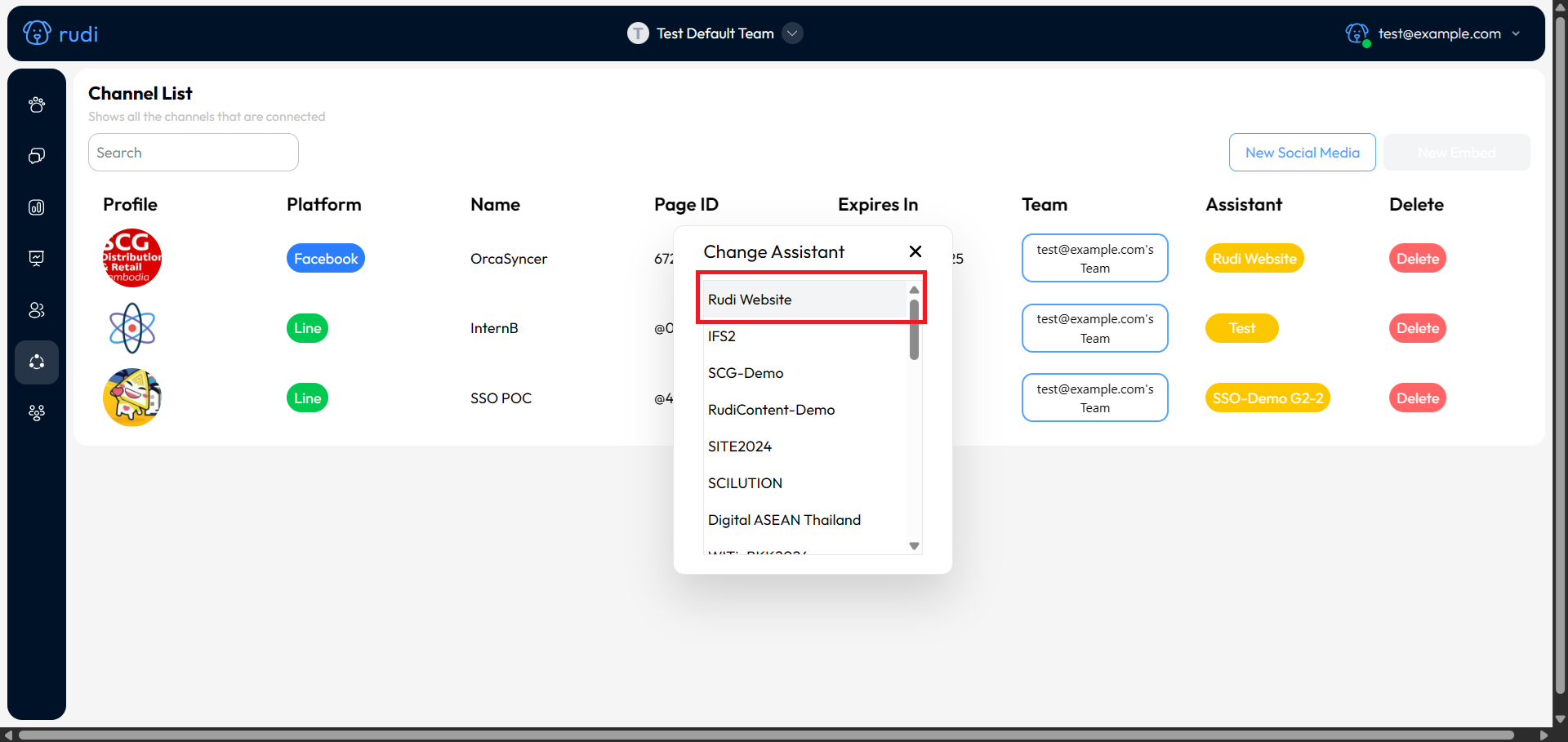Viewport: 1568px width, 742px height.
Task: Click the T team avatar icon
Action: click(x=638, y=33)
